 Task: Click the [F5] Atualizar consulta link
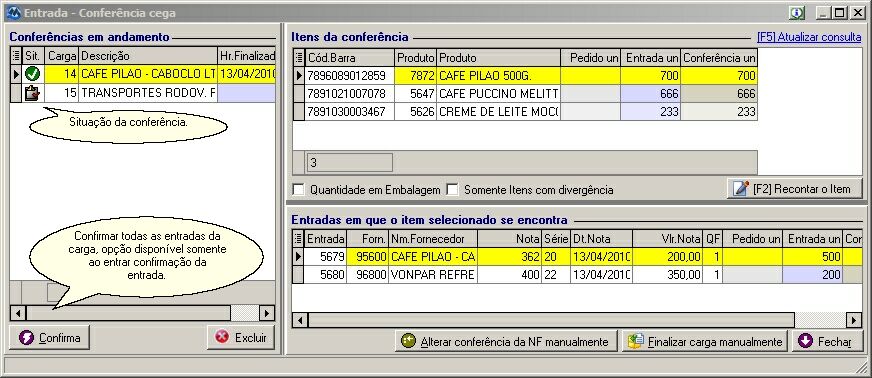click(809, 37)
